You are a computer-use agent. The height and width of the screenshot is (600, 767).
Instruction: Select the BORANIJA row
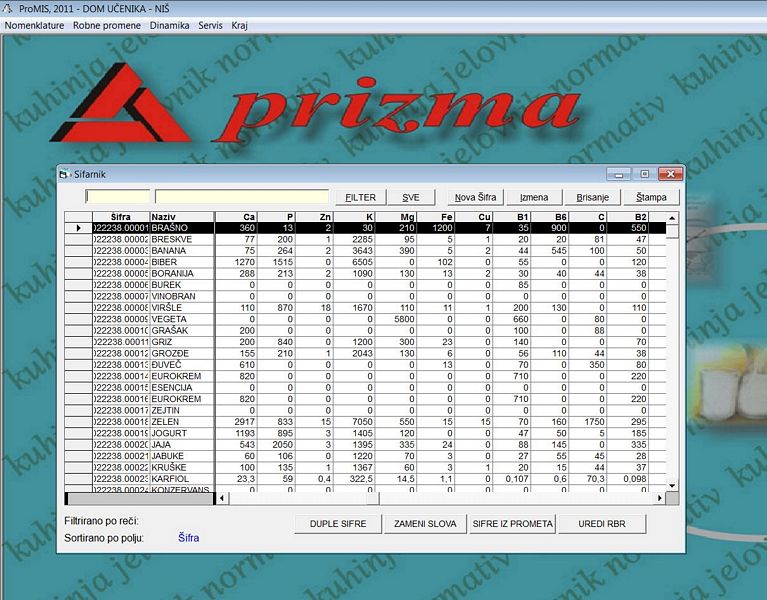(365, 273)
